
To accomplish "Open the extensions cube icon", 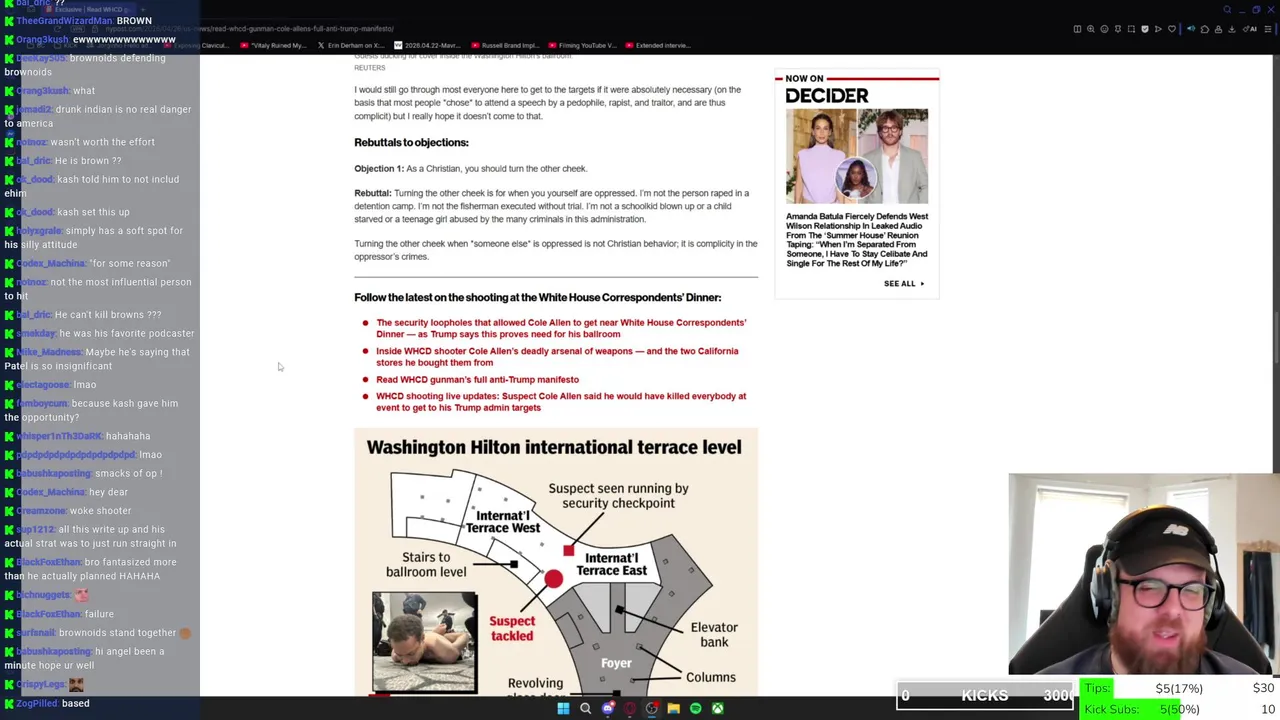I will [x=1205, y=29].
